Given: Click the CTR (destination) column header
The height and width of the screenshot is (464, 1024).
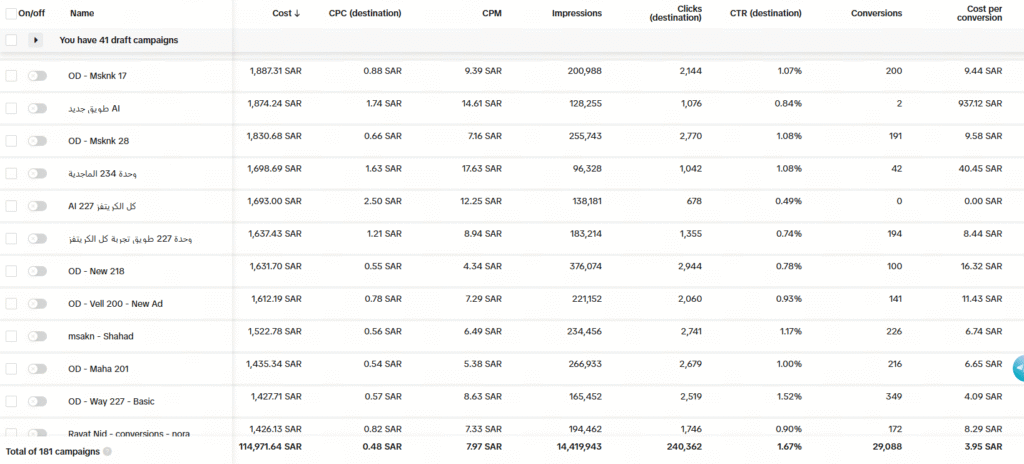Looking at the screenshot, I should 766,14.
